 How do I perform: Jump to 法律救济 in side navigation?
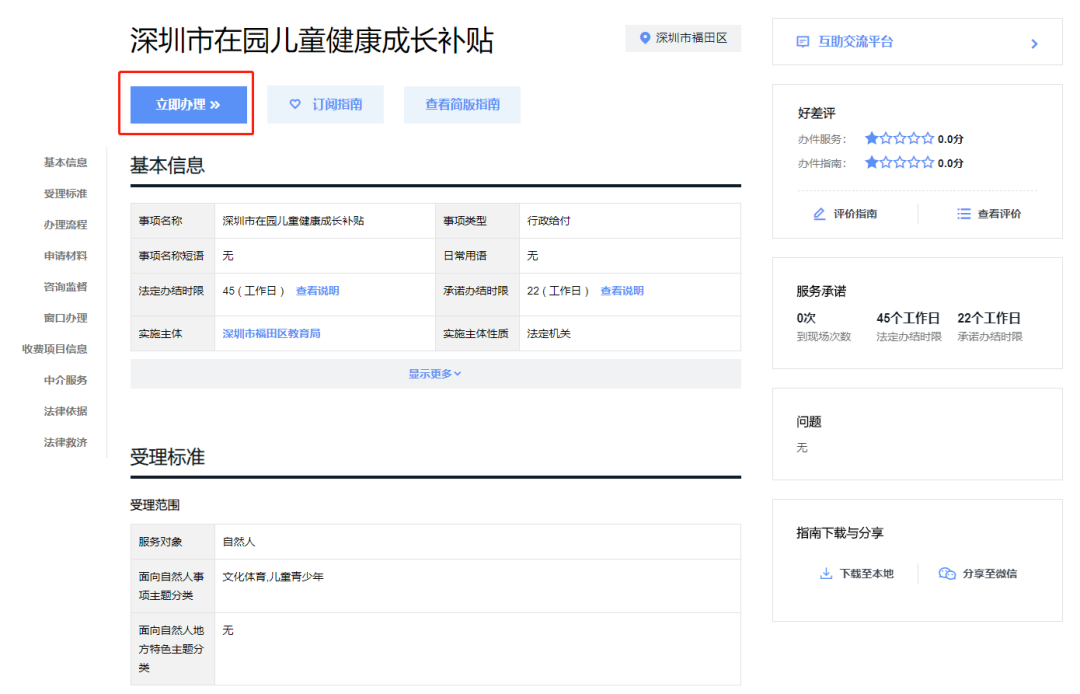[x=65, y=442]
